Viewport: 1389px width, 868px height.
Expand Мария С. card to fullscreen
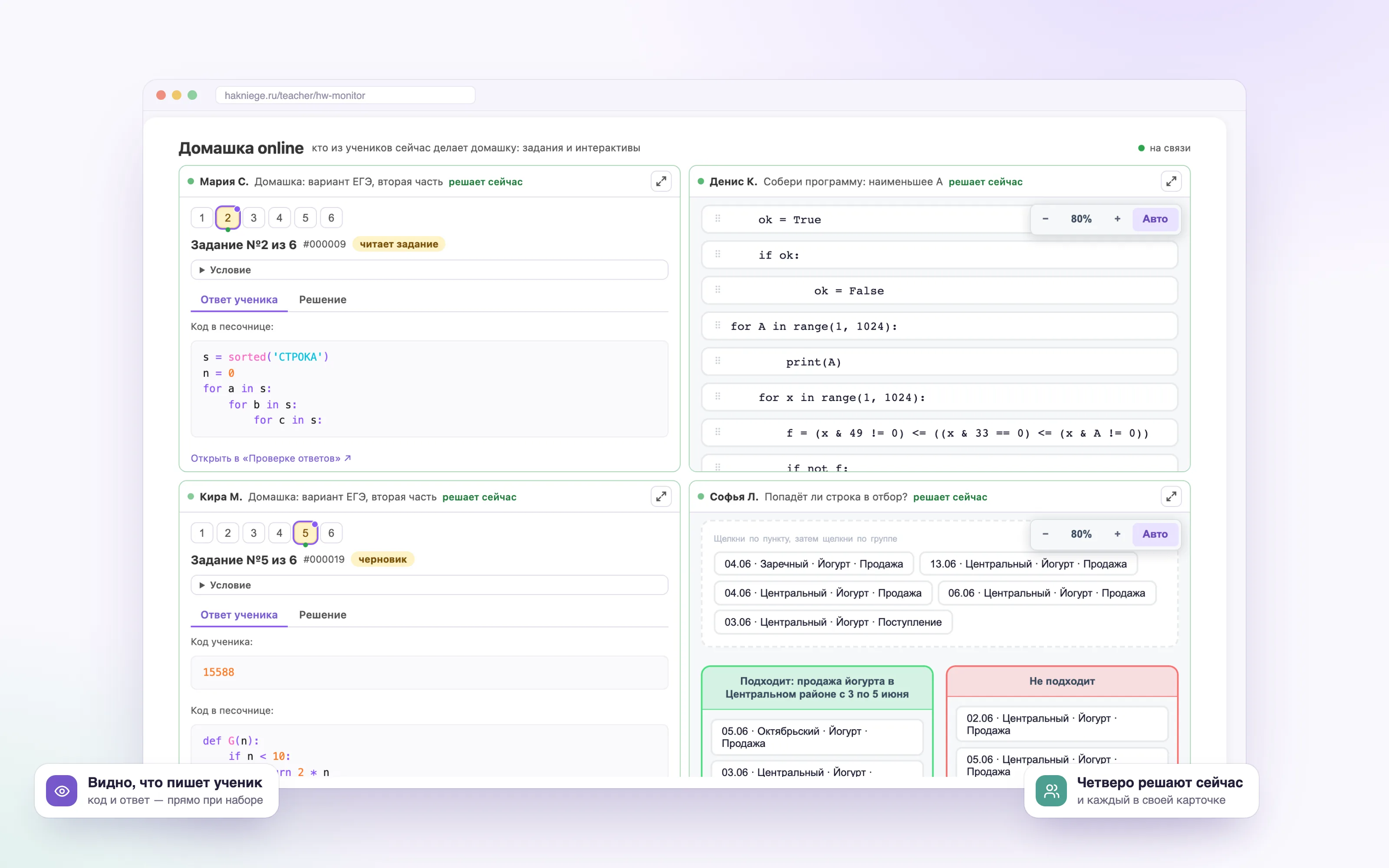tap(661, 181)
